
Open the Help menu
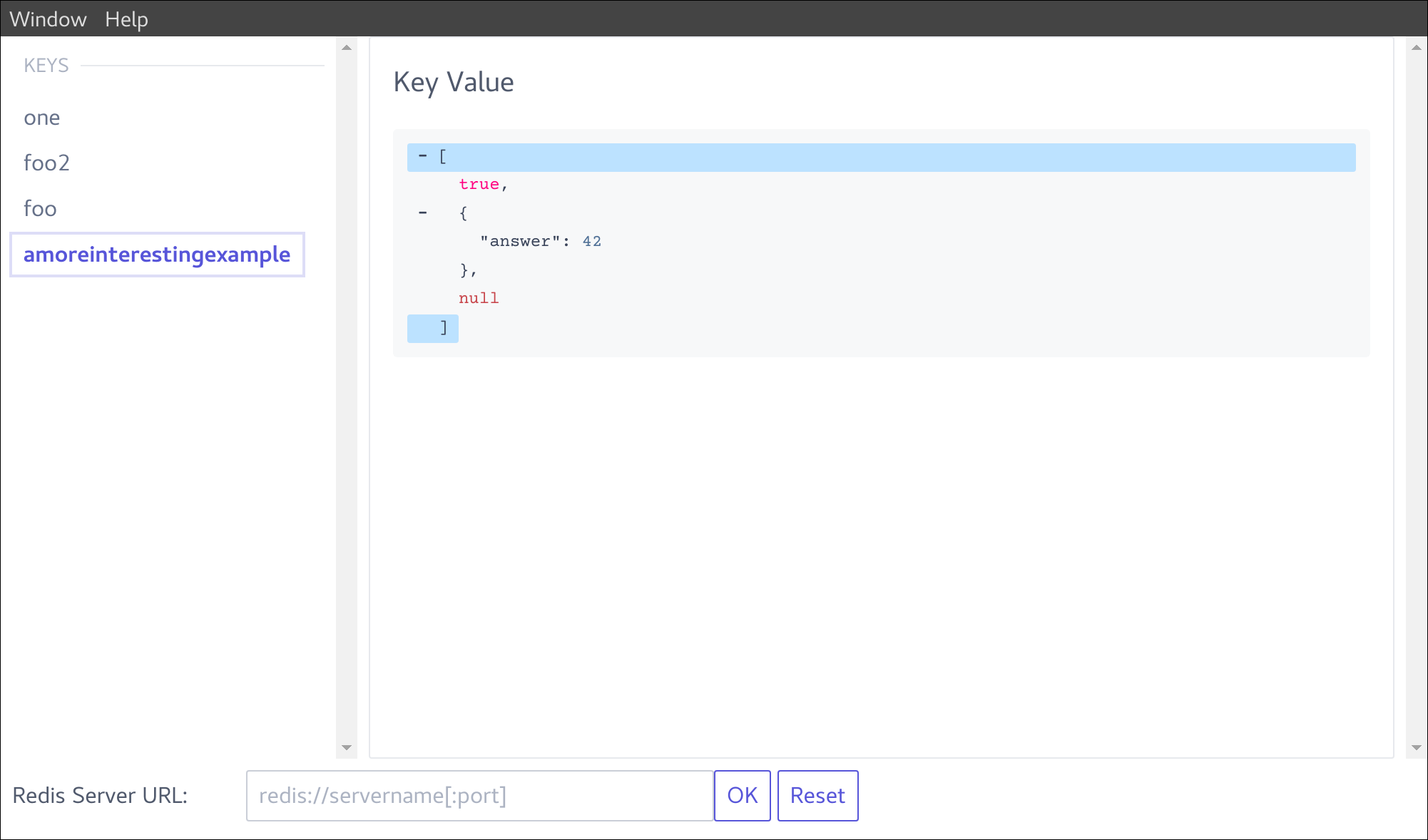[126, 19]
